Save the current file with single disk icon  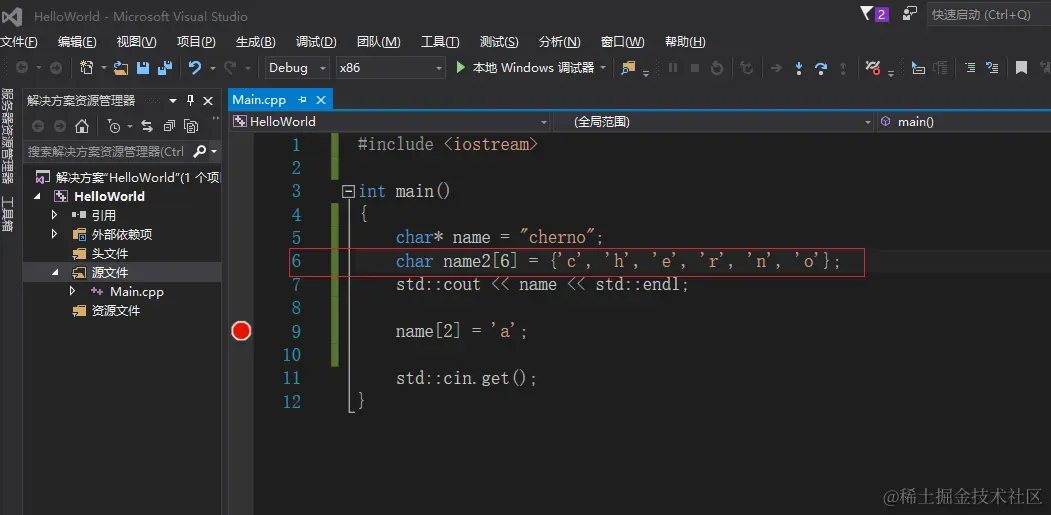click(143, 68)
